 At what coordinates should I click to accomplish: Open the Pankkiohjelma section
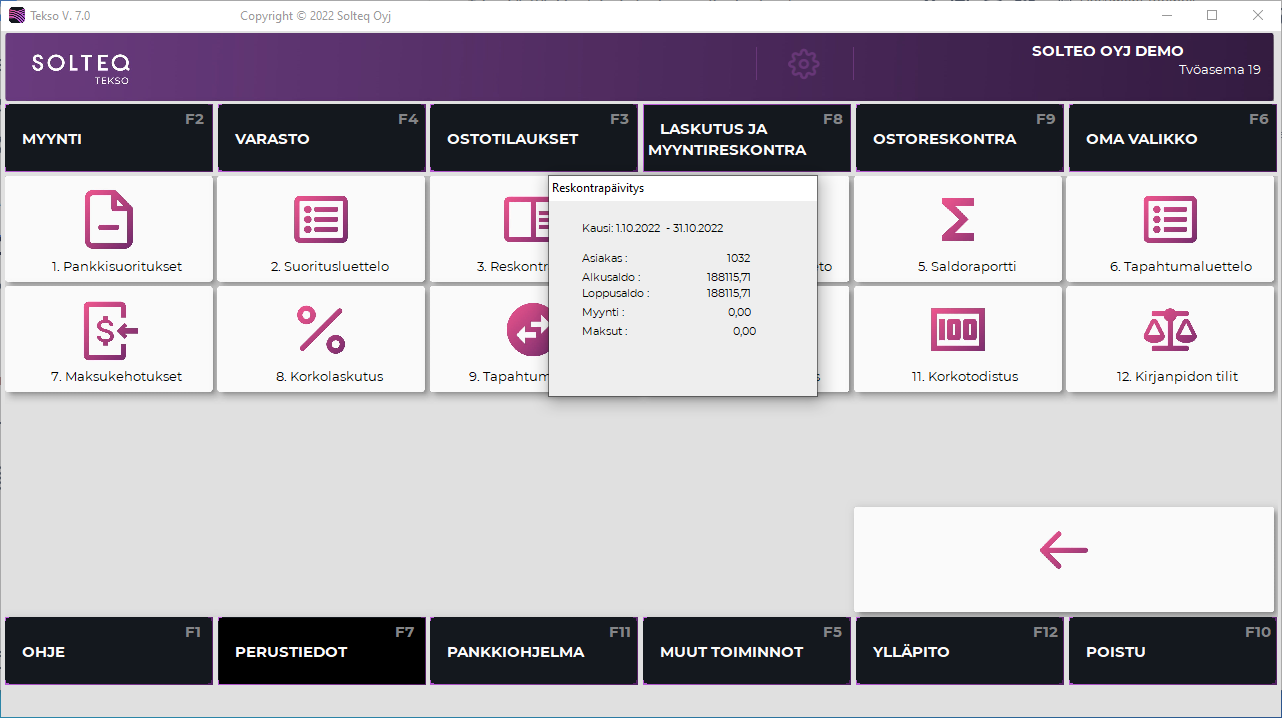(x=534, y=651)
